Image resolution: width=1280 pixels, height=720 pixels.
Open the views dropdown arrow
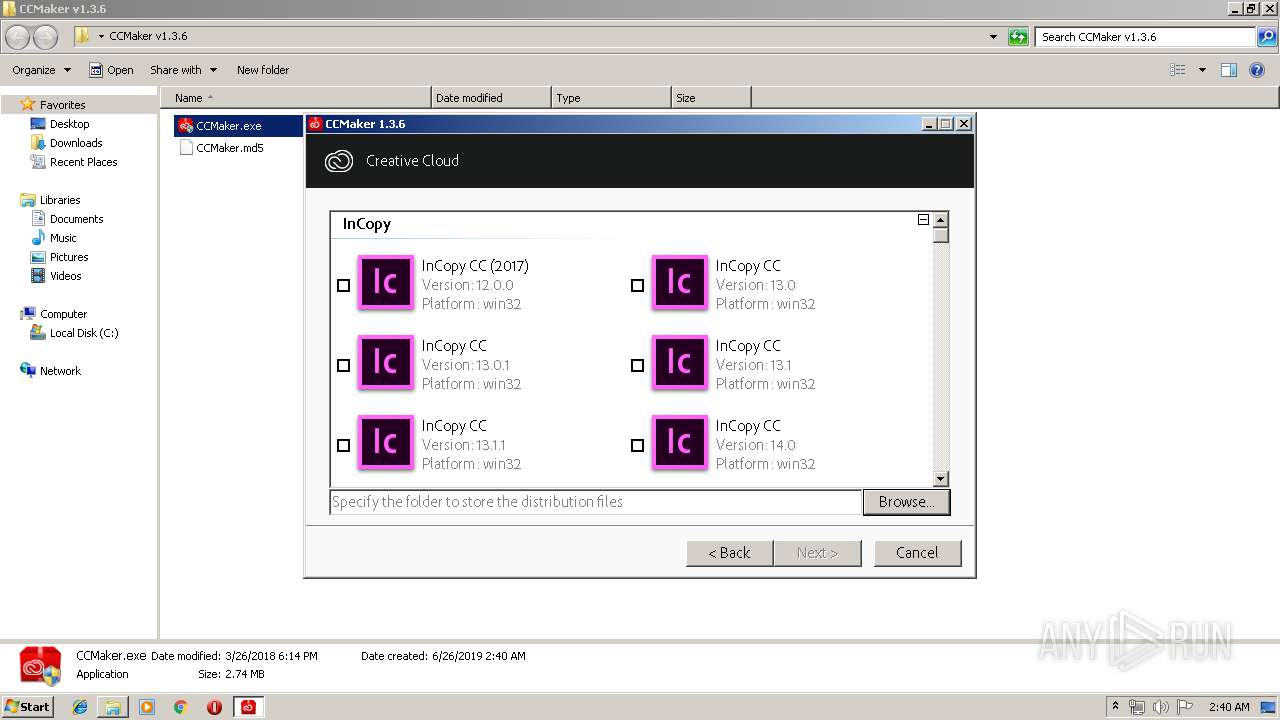[1202, 70]
